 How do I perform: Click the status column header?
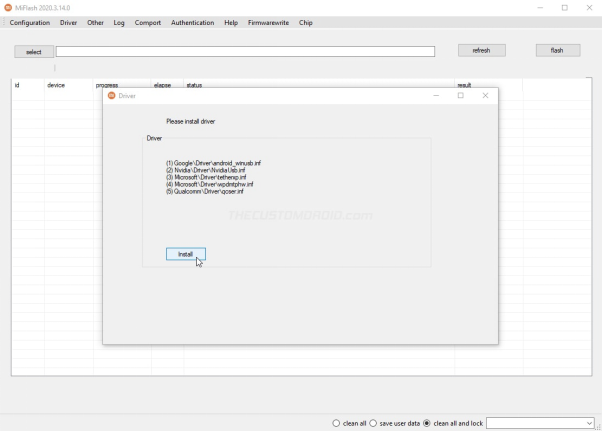point(319,85)
